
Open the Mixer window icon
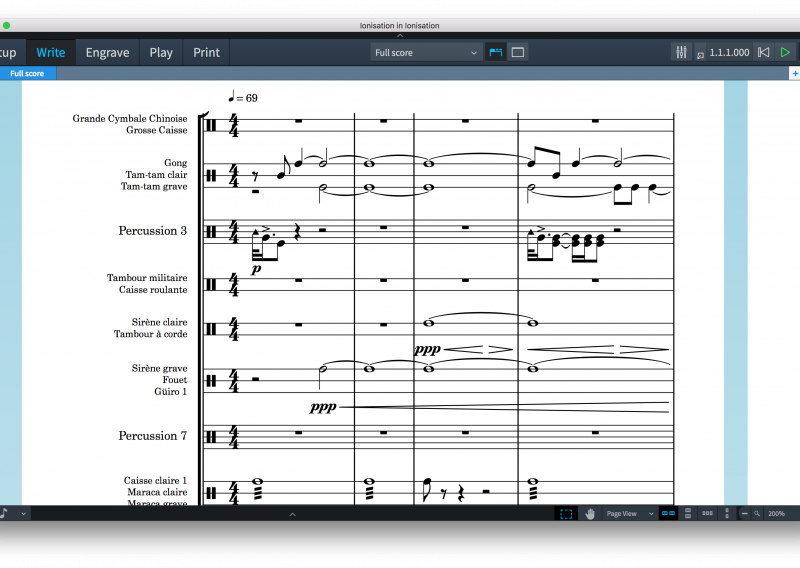pyautogui.click(x=681, y=52)
